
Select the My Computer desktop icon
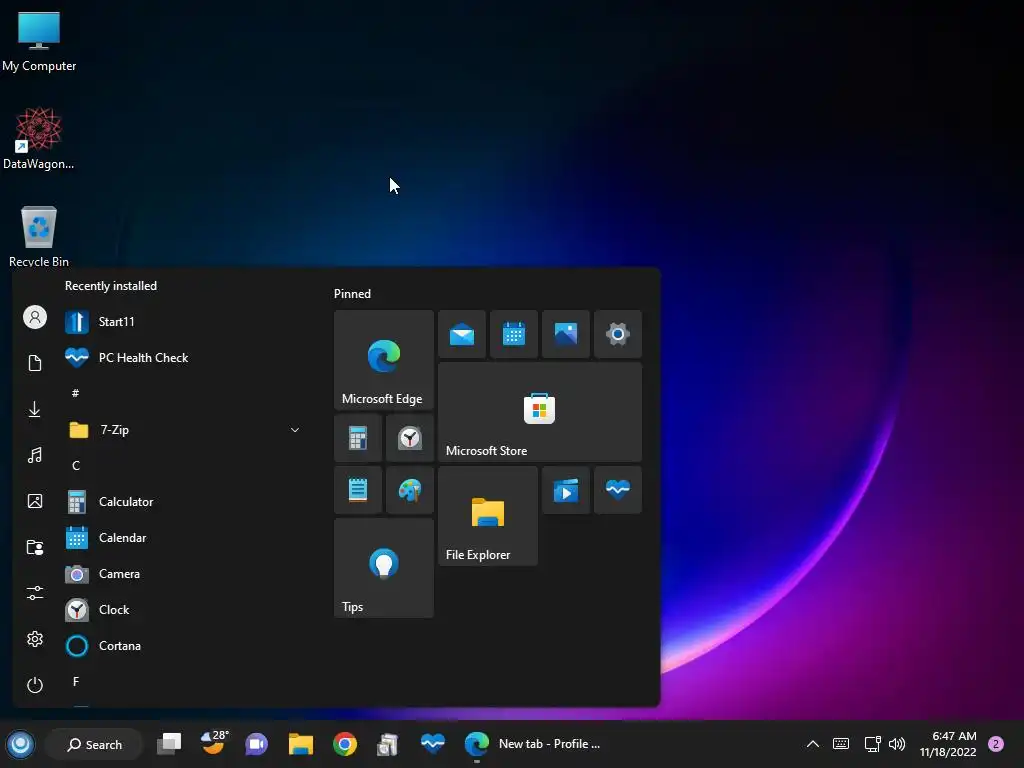click(39, 40)
